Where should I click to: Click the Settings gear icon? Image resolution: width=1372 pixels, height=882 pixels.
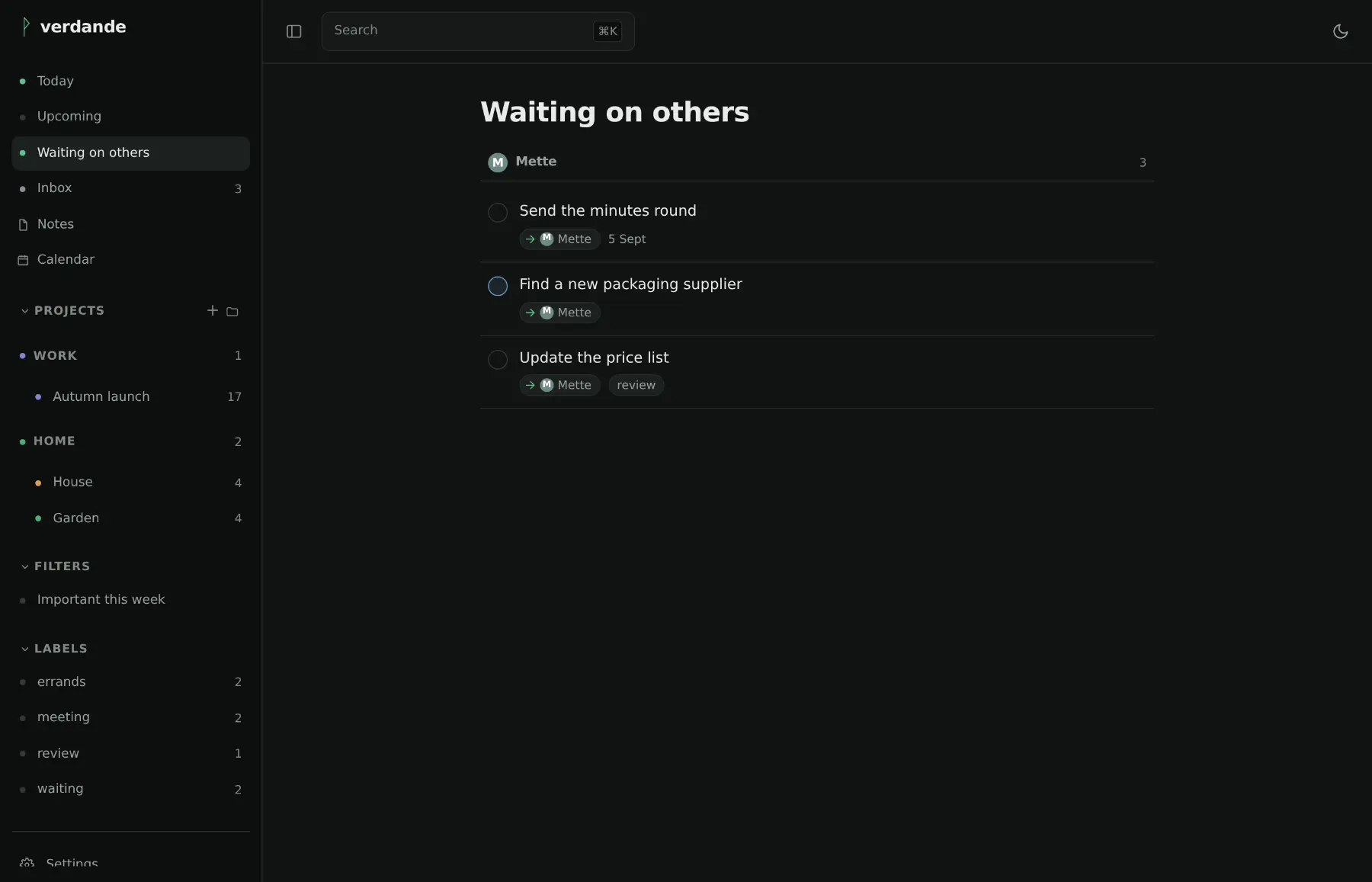pos(27,864)
